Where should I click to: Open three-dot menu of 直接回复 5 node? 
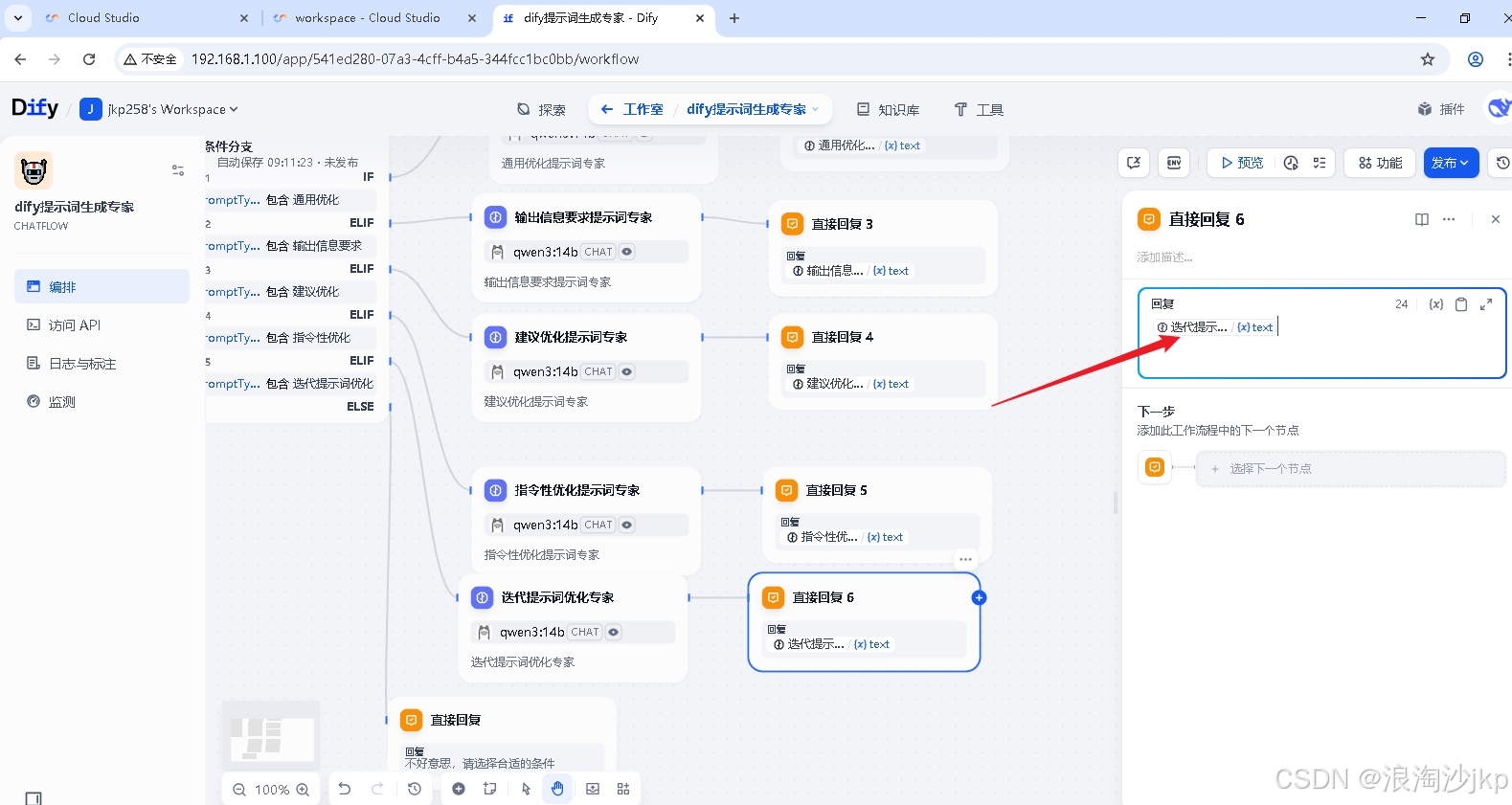965,559
